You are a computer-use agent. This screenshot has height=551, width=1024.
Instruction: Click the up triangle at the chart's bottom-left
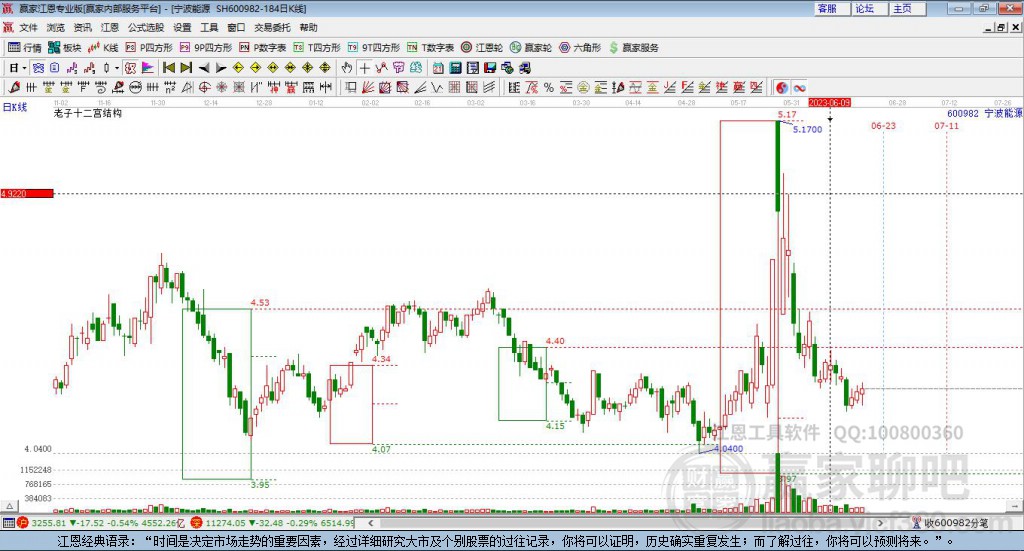pos(9,506)
